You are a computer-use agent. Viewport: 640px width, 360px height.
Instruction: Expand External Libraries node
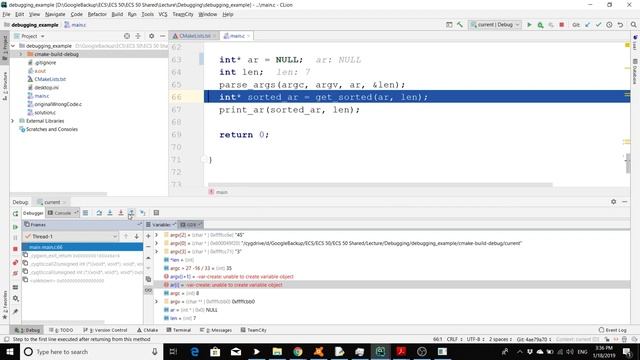[x=13, y=121]
